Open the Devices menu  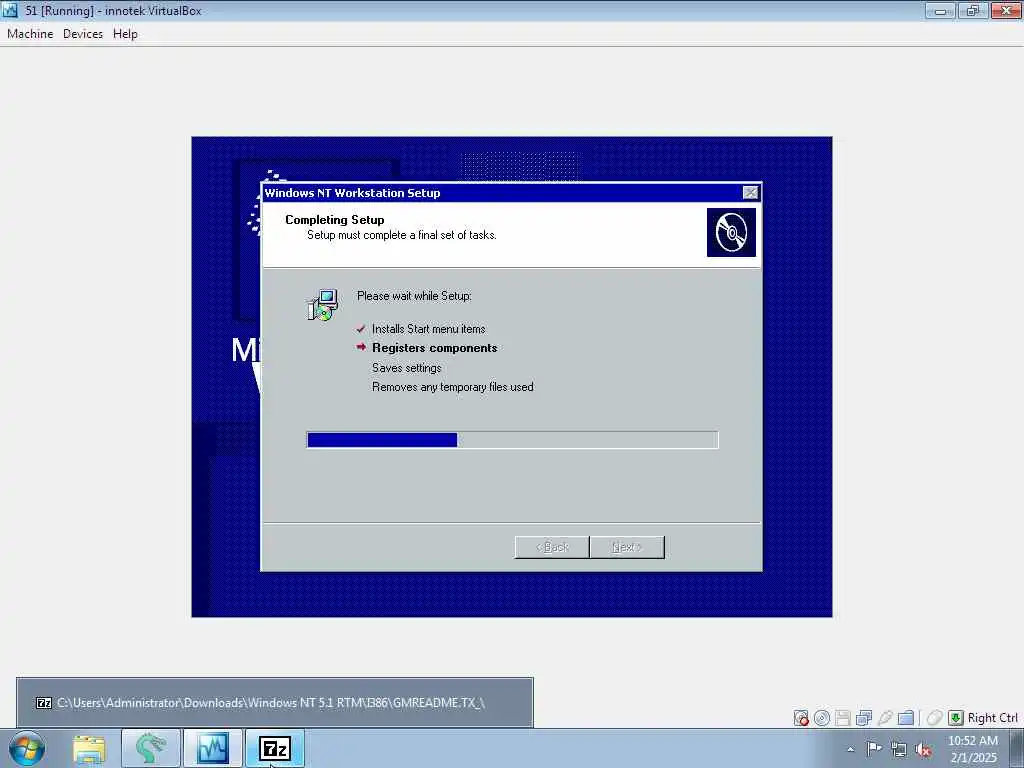pos(83,34)
